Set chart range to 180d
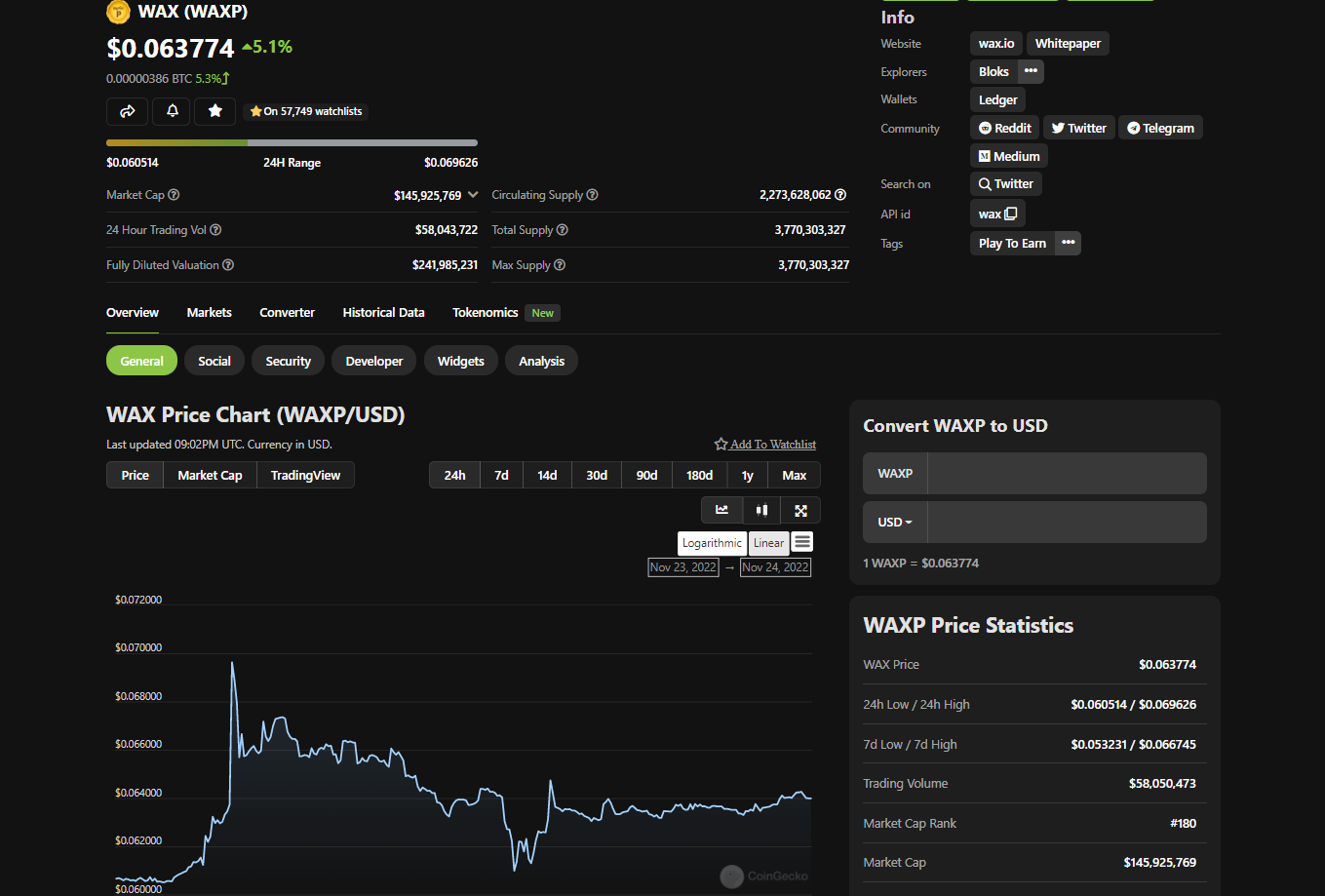The height and width of the screenshot is (896, 1325). [x=700, y=475]
